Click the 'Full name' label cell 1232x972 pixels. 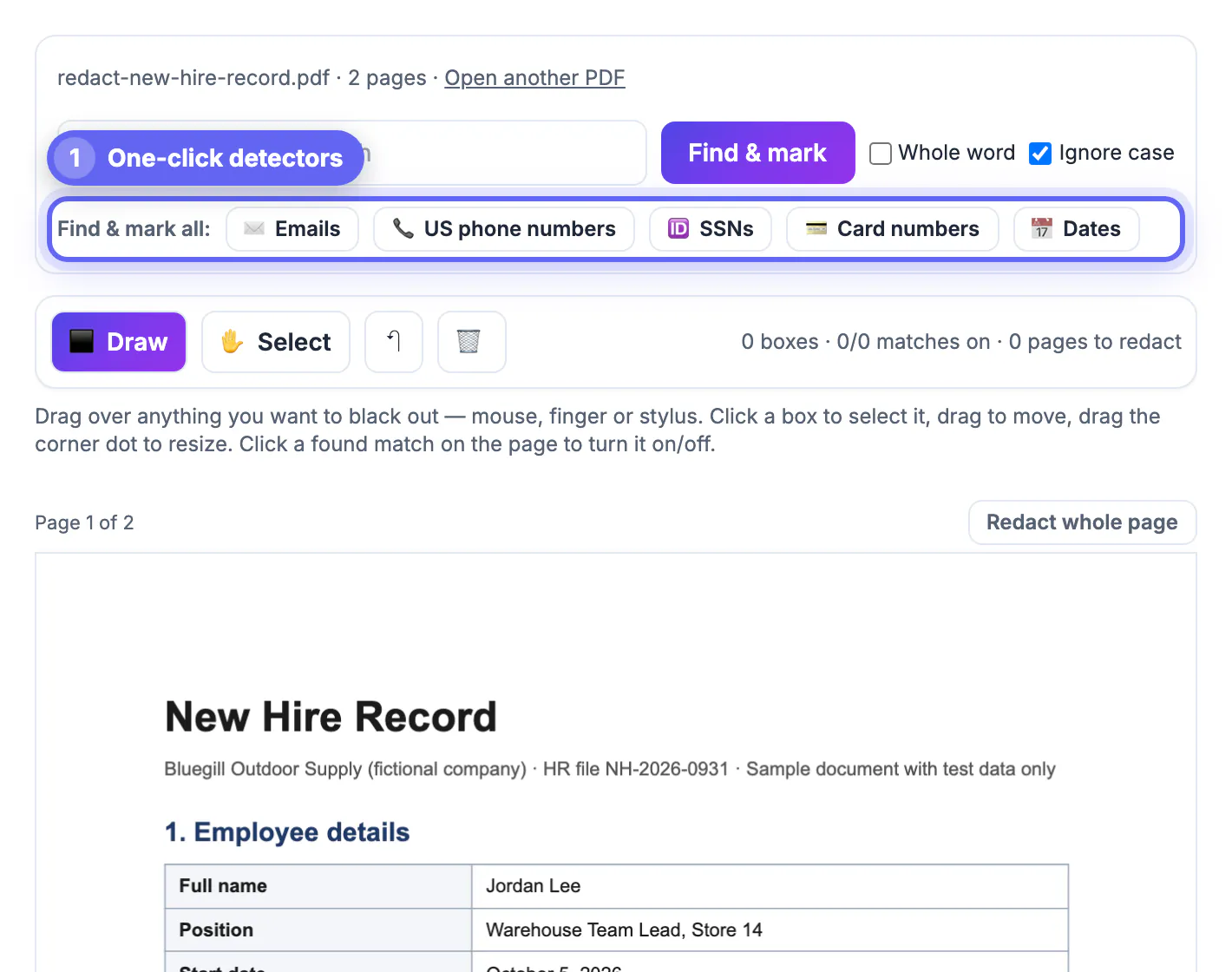tap(318, 886)
